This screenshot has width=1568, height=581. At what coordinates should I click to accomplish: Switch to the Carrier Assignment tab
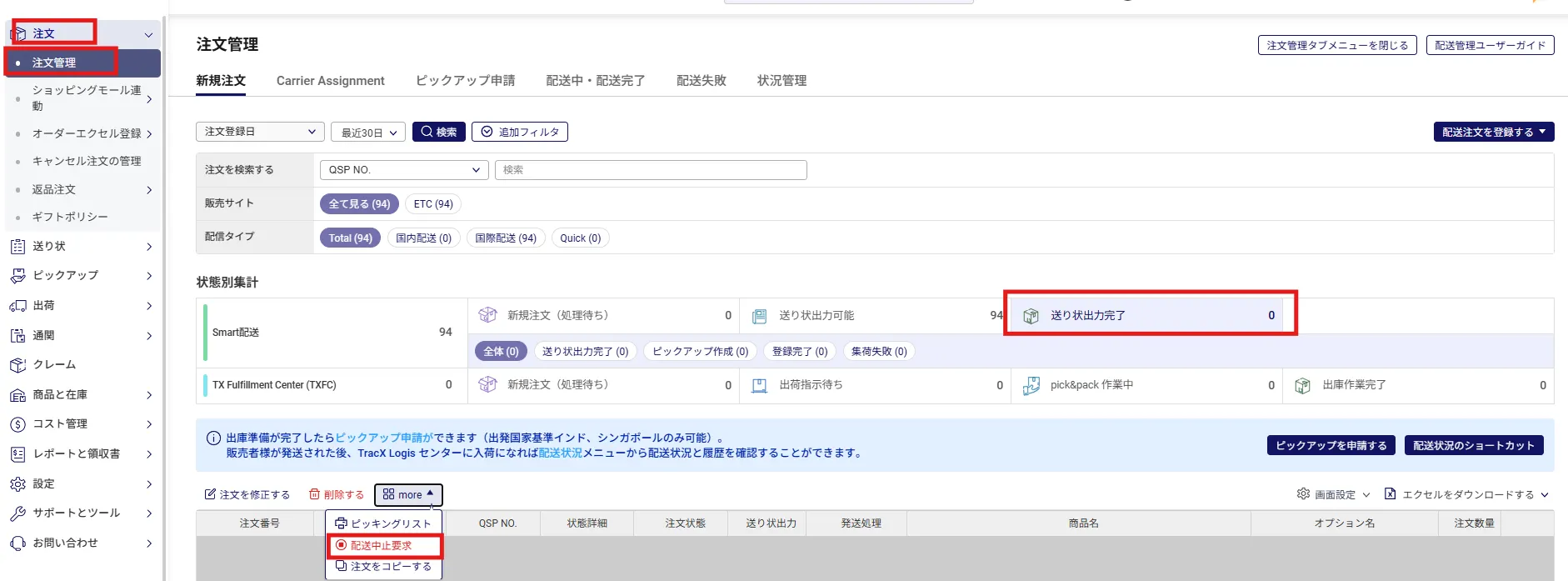(x=330, y=81)
